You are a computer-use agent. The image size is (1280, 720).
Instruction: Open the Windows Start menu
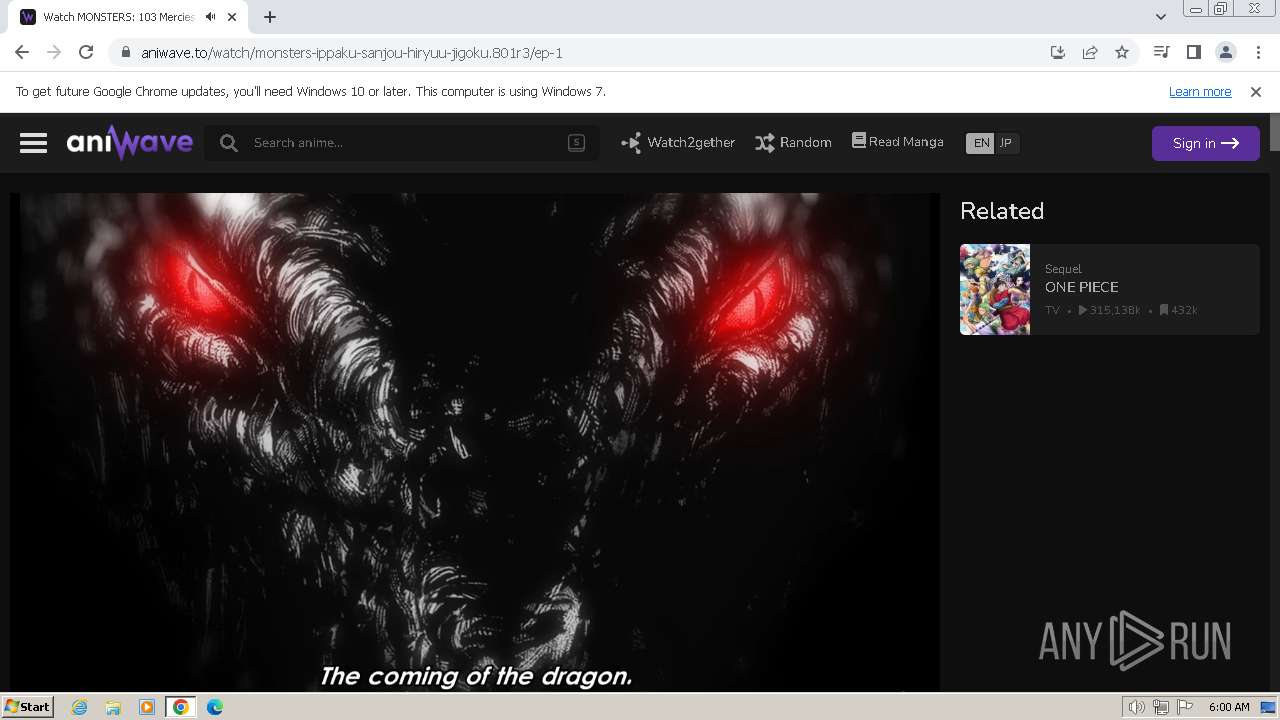pos(27,707)
